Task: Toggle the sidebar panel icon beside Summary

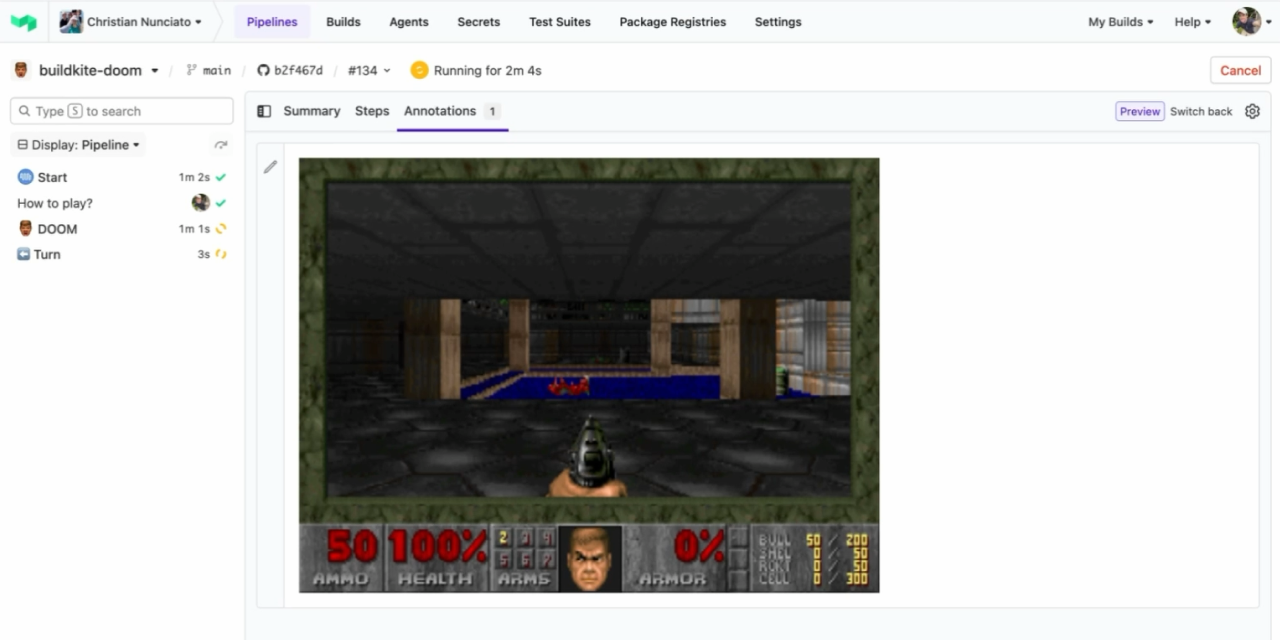Action: pos(264,111)
